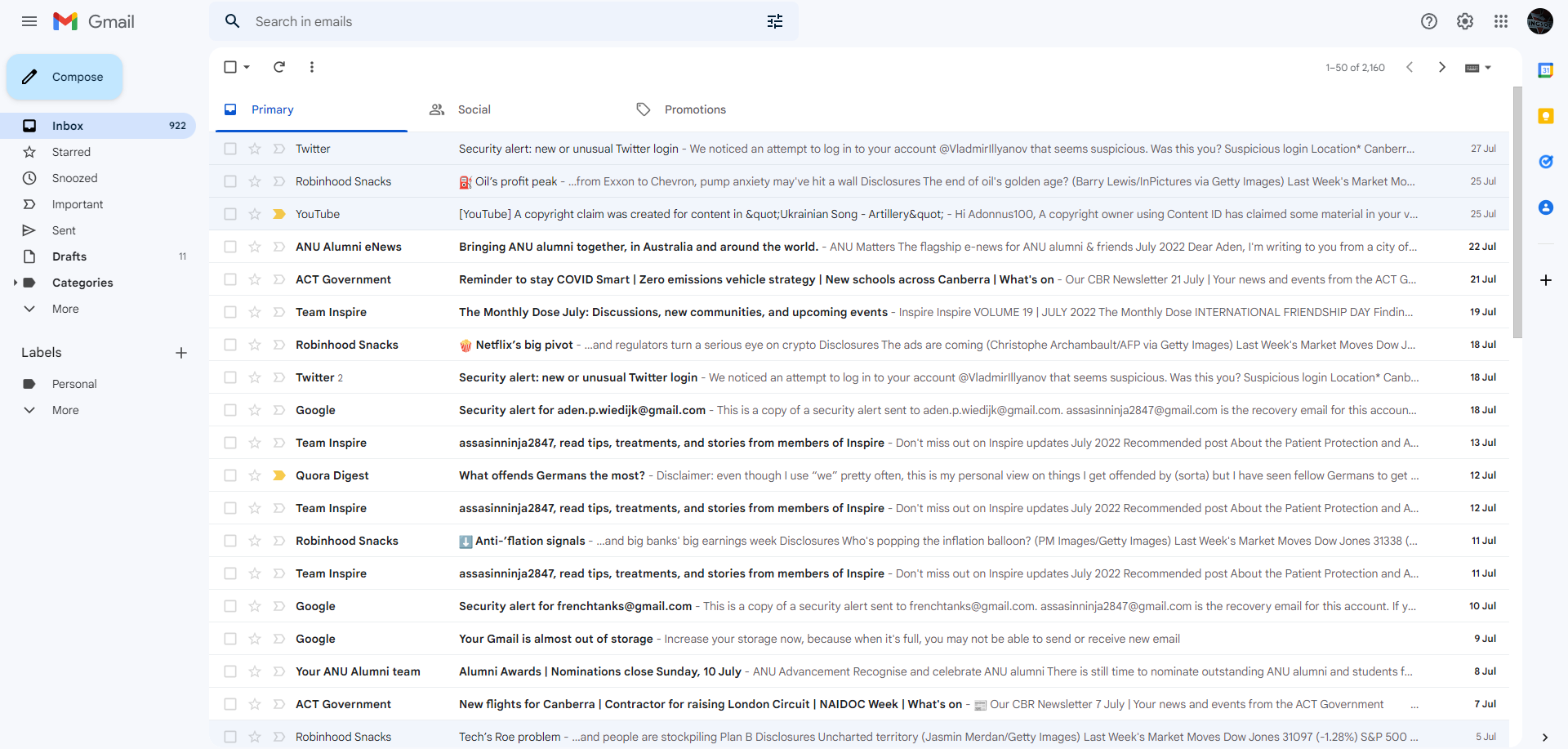Click the search magnifier icon
Screen dimensions: 1568x749
point(233,21)
